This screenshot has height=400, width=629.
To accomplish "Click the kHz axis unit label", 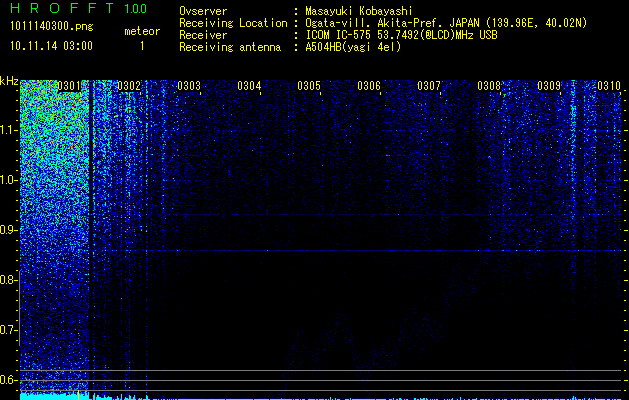I will pos(9,81).
